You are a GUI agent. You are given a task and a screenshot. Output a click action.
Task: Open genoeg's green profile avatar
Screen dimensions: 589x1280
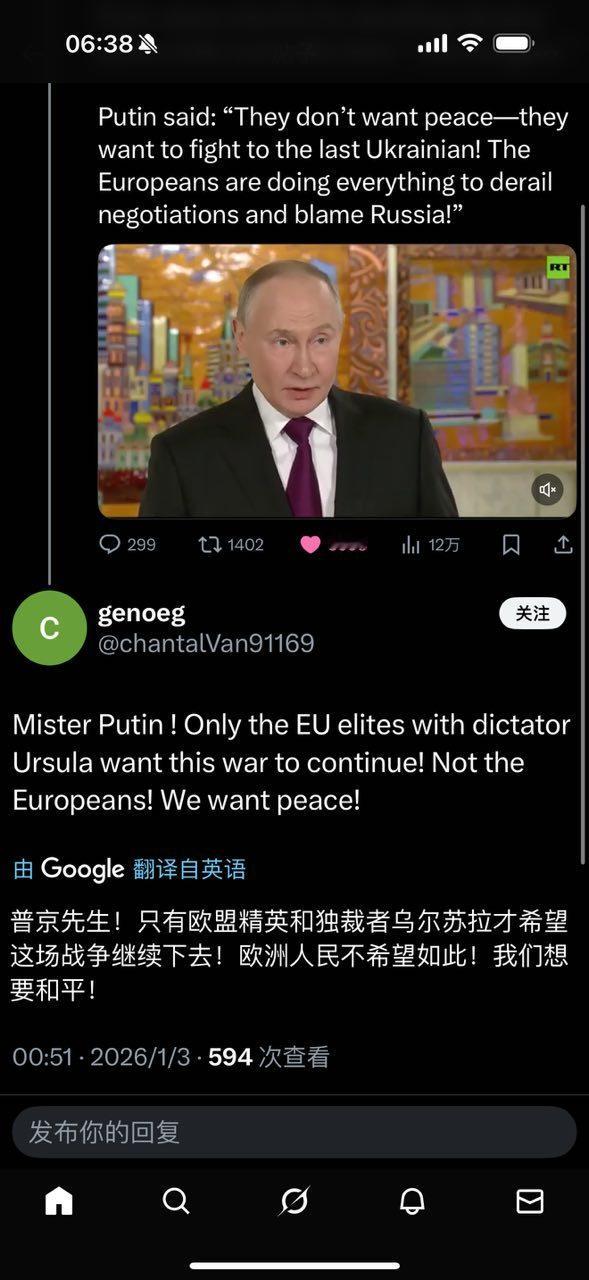tap(49, 628)
